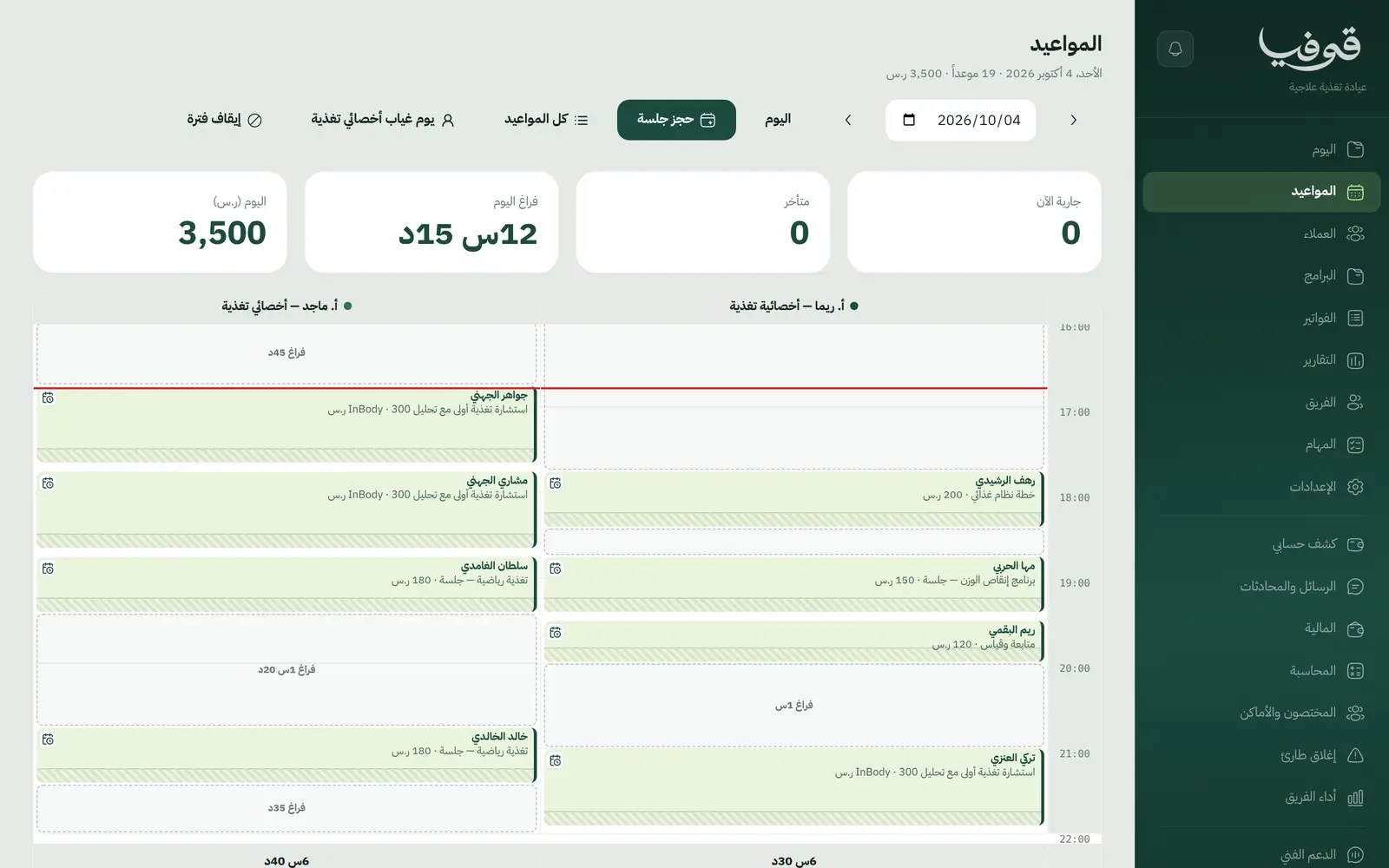Image resolution: width=1389 pixels, height=868 pixels.
Task: Open البرامج in the sidebar
Action: [1261, 276]
